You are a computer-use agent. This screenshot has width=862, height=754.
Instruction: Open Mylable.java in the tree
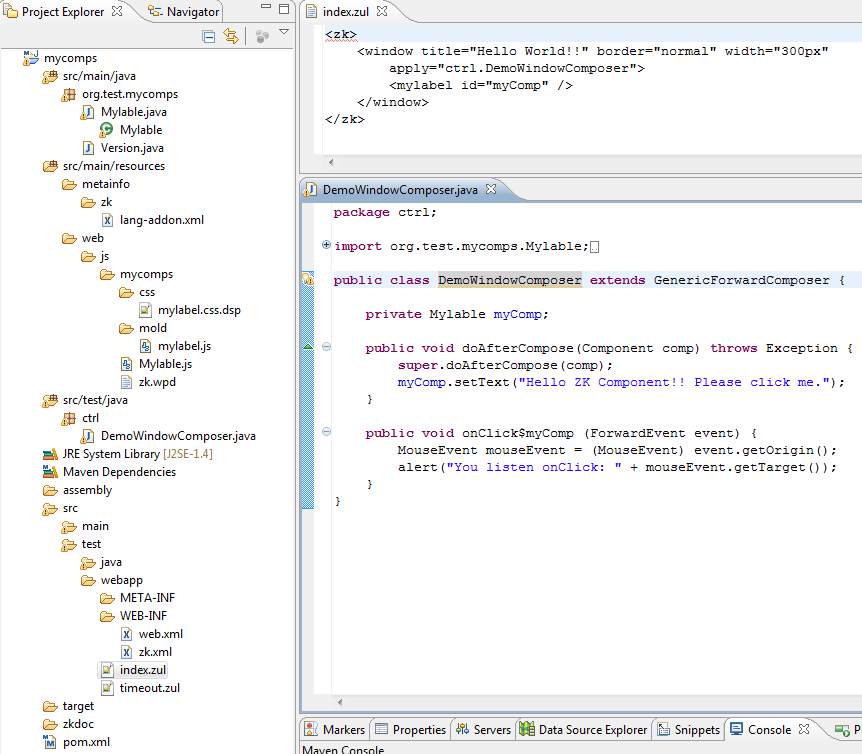pos(134,112)
